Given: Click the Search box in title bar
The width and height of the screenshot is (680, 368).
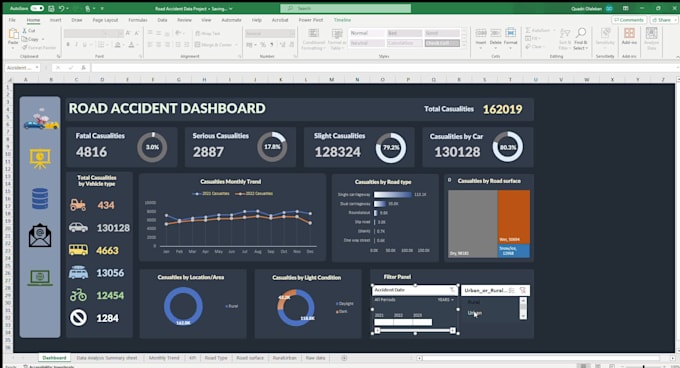Looking at the screenshot, I should [x=346, y=8].
